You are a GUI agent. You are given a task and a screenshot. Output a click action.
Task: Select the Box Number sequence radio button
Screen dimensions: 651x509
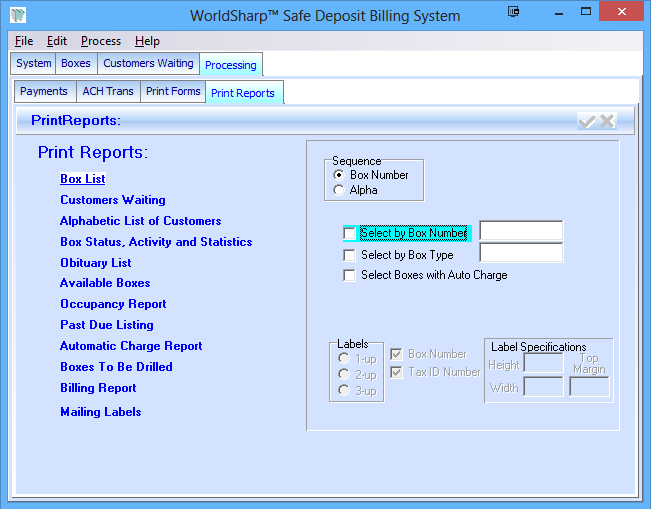tap(340, 175)
